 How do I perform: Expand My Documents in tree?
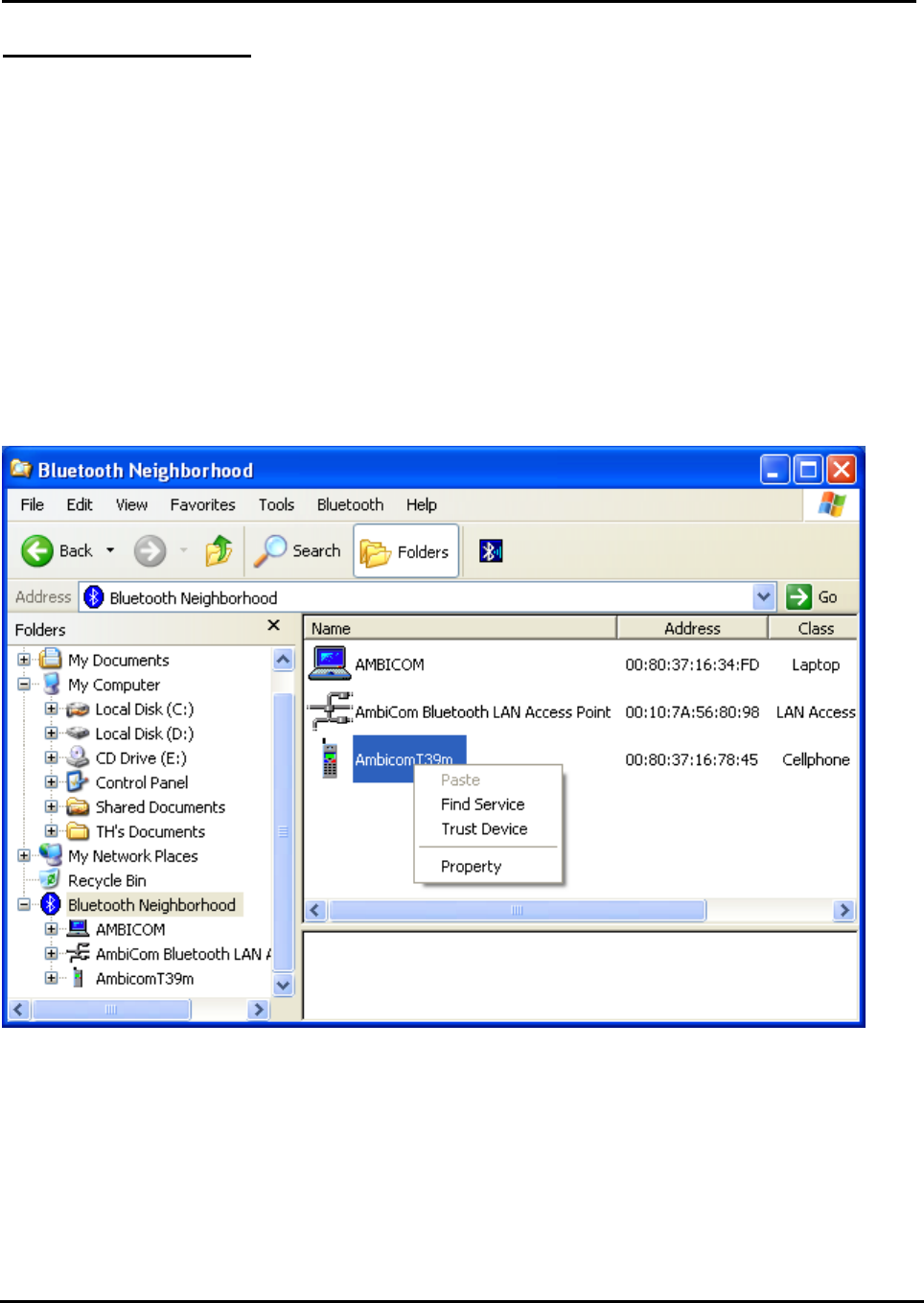pos(24,660)
